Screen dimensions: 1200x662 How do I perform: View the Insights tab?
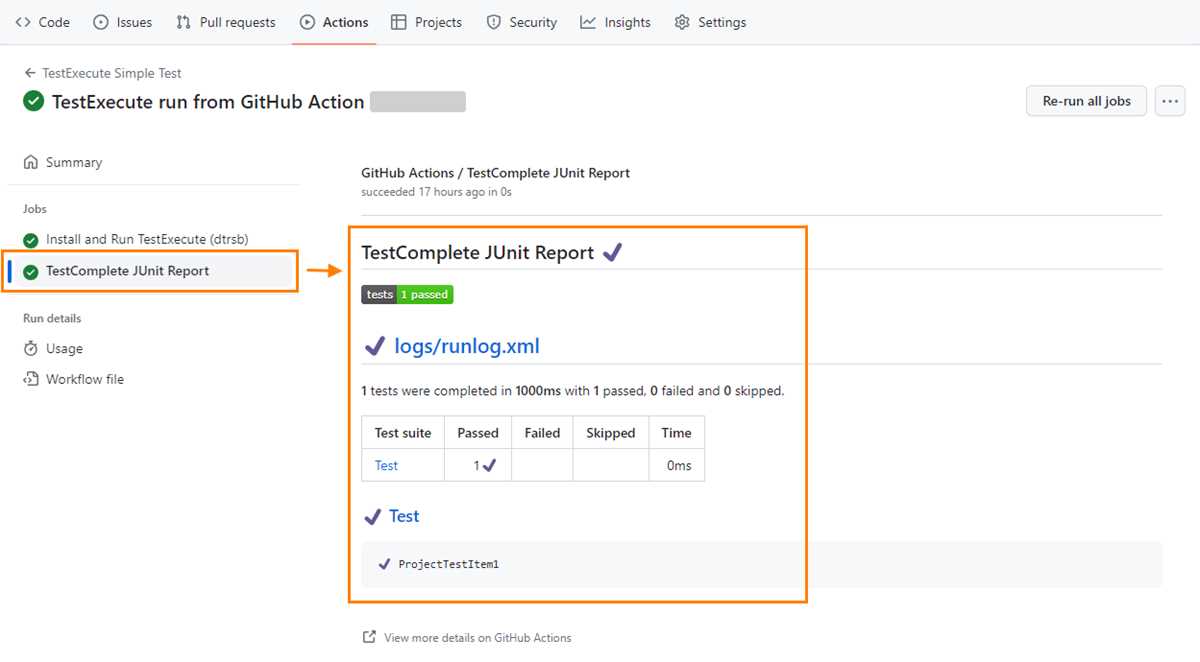[615, 22]
